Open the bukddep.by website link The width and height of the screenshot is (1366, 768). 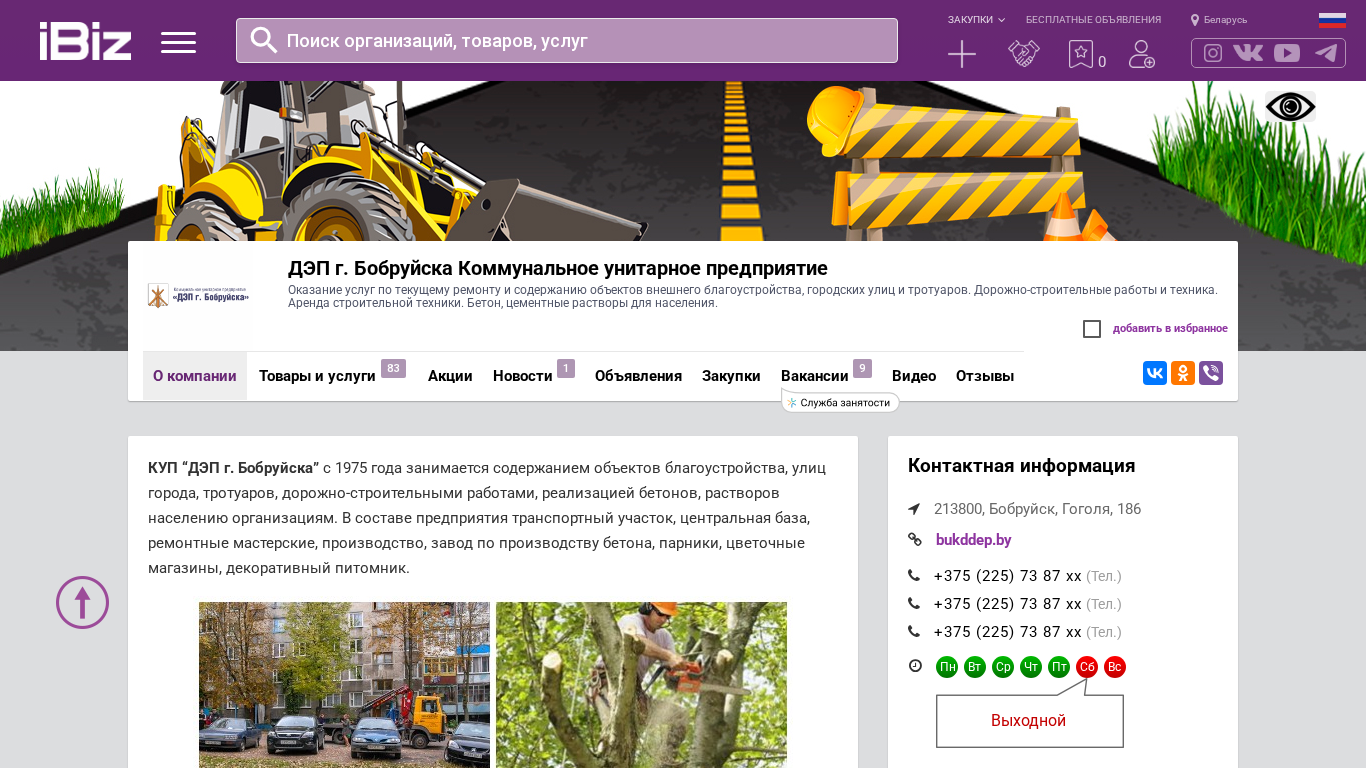click(x=973, y=540)
